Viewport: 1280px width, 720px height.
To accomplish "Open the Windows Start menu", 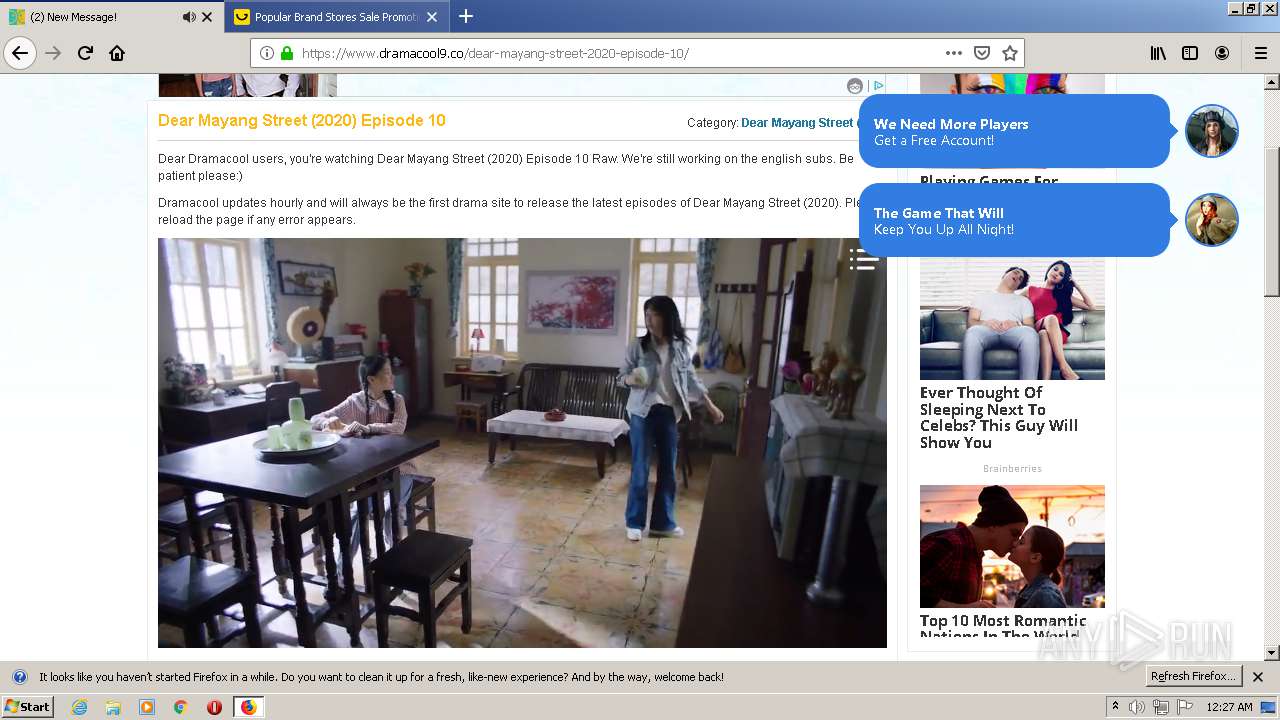I will point(27,706).
